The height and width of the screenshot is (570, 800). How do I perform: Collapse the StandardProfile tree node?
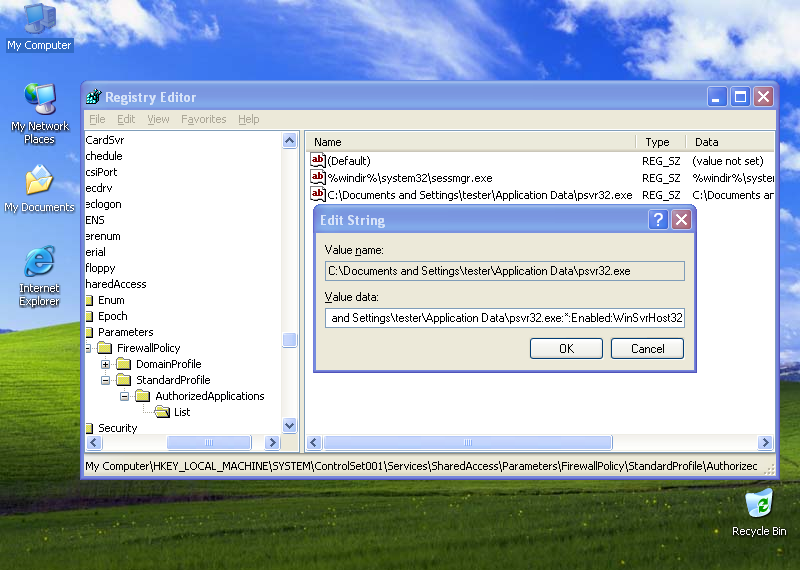tap(105, 380)
